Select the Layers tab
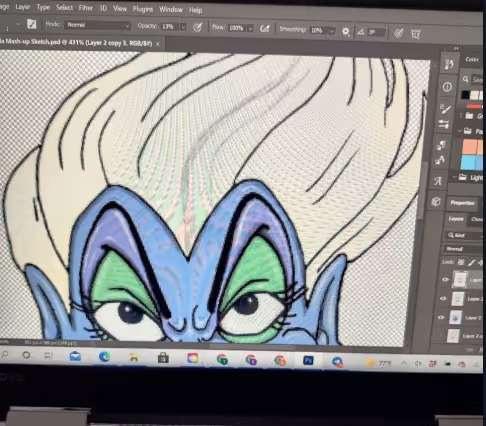 pyautogui.click(x=456, y=219)
